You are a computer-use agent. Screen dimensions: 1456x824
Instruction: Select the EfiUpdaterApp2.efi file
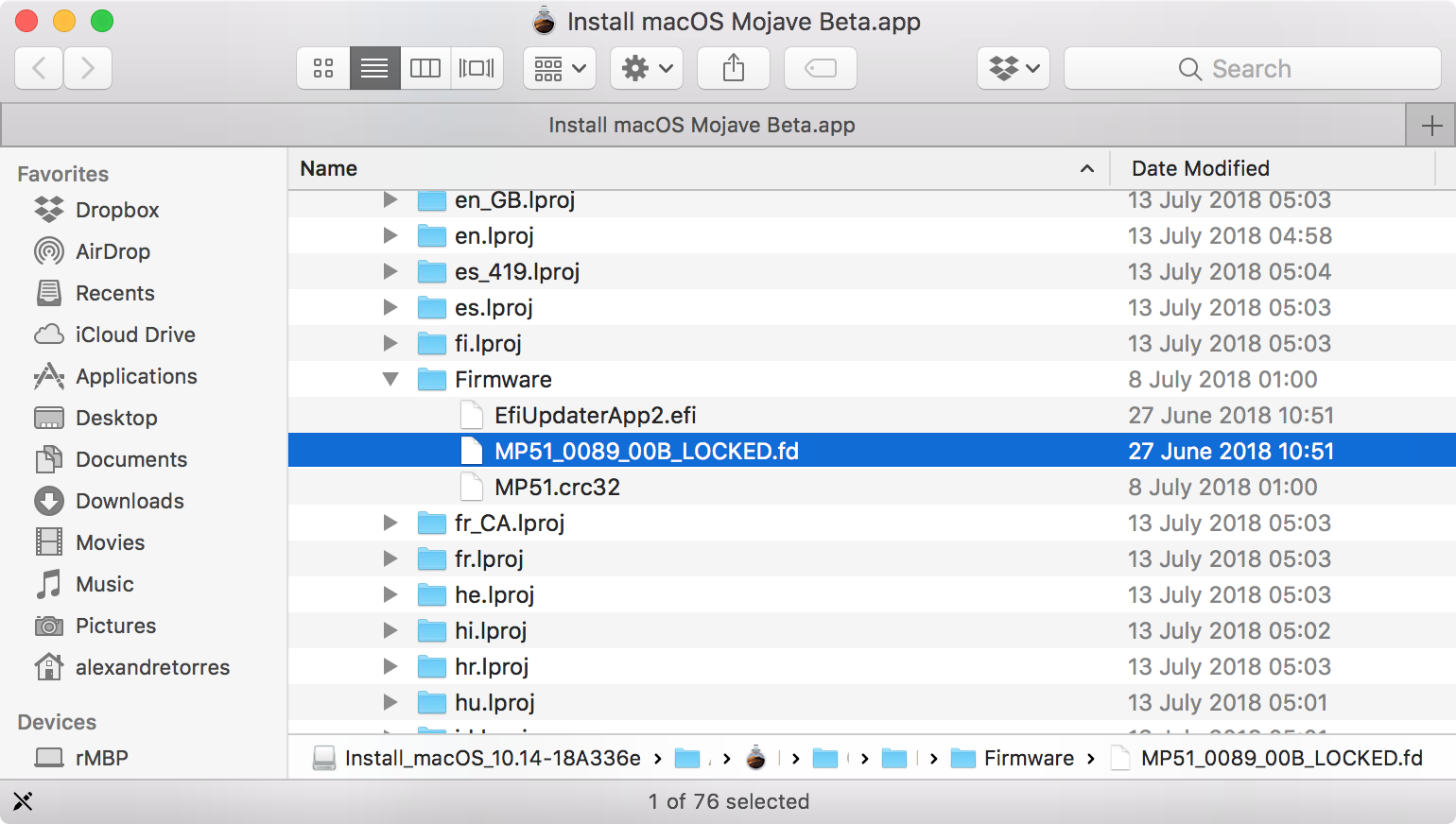[595, 415]
